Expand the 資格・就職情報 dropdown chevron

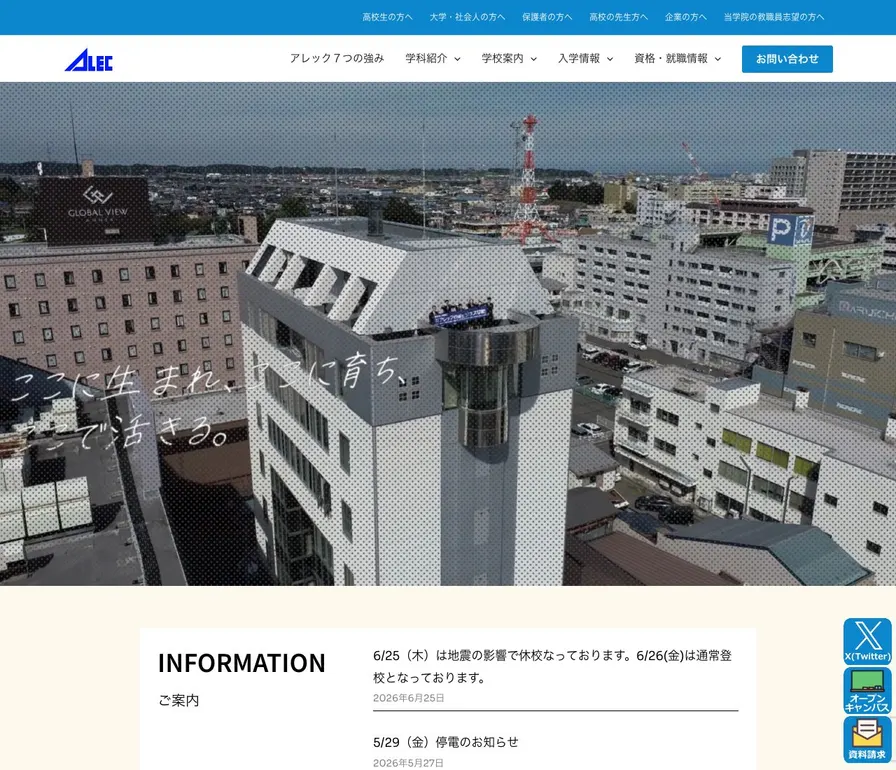[718, 59]
